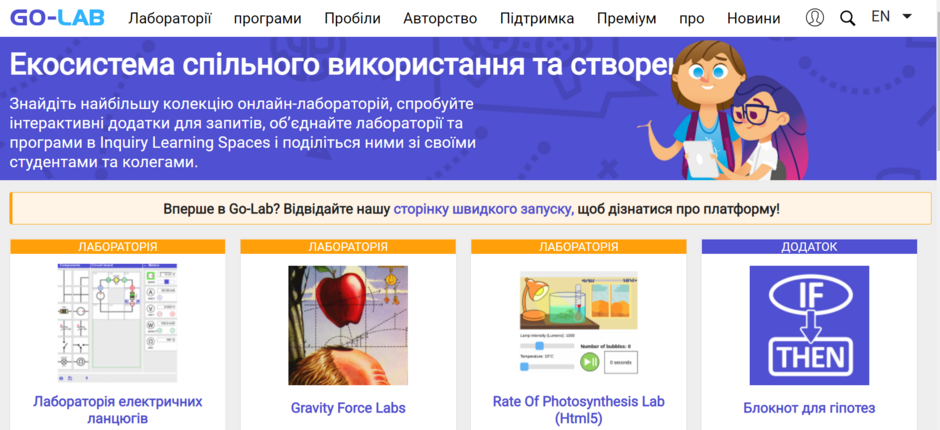Click the electrical circuit lab thumbnail
This screenshot has width=940, height=430.
pos(118,323)
